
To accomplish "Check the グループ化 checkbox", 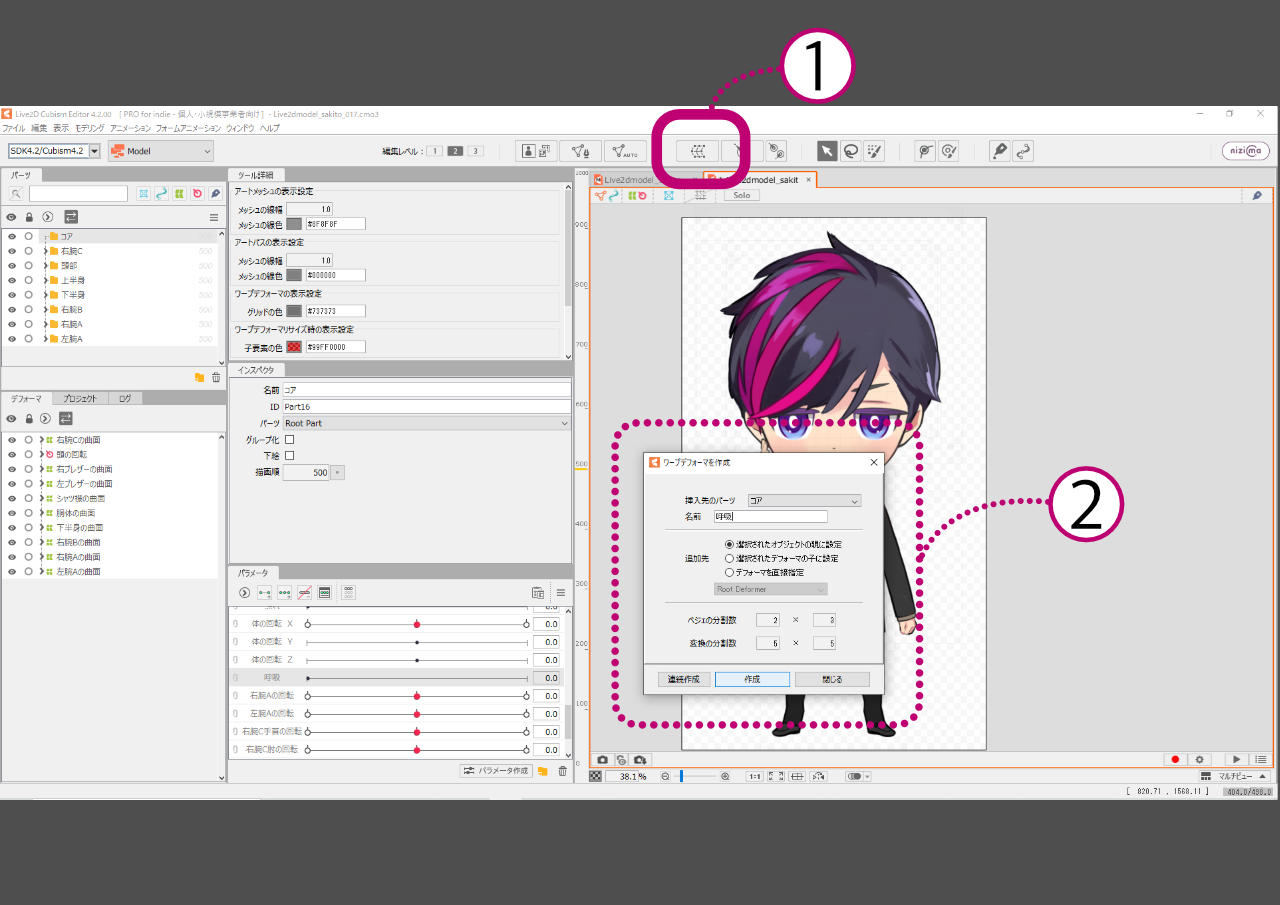I will click(x=289, y=439).
